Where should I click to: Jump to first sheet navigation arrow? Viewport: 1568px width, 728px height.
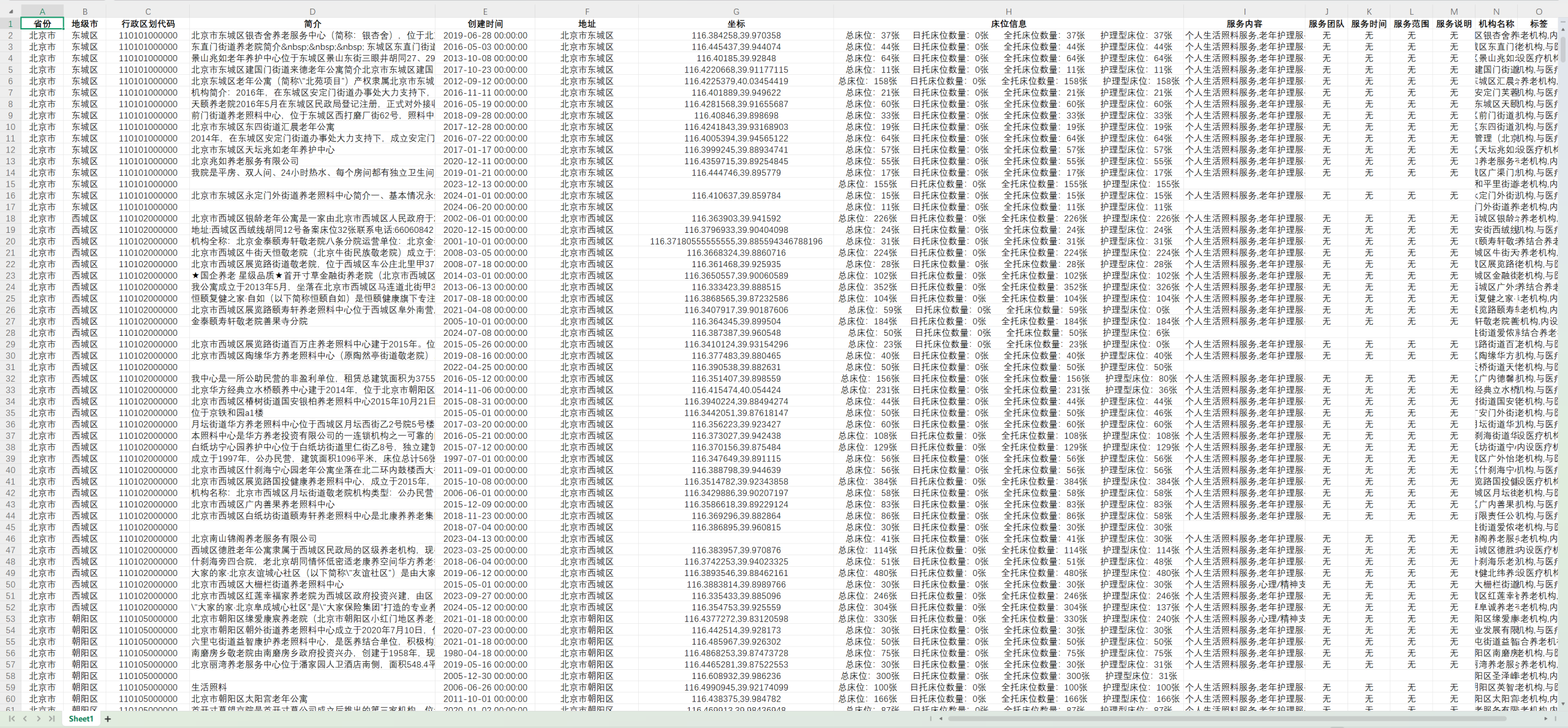[x=12, y=719]
